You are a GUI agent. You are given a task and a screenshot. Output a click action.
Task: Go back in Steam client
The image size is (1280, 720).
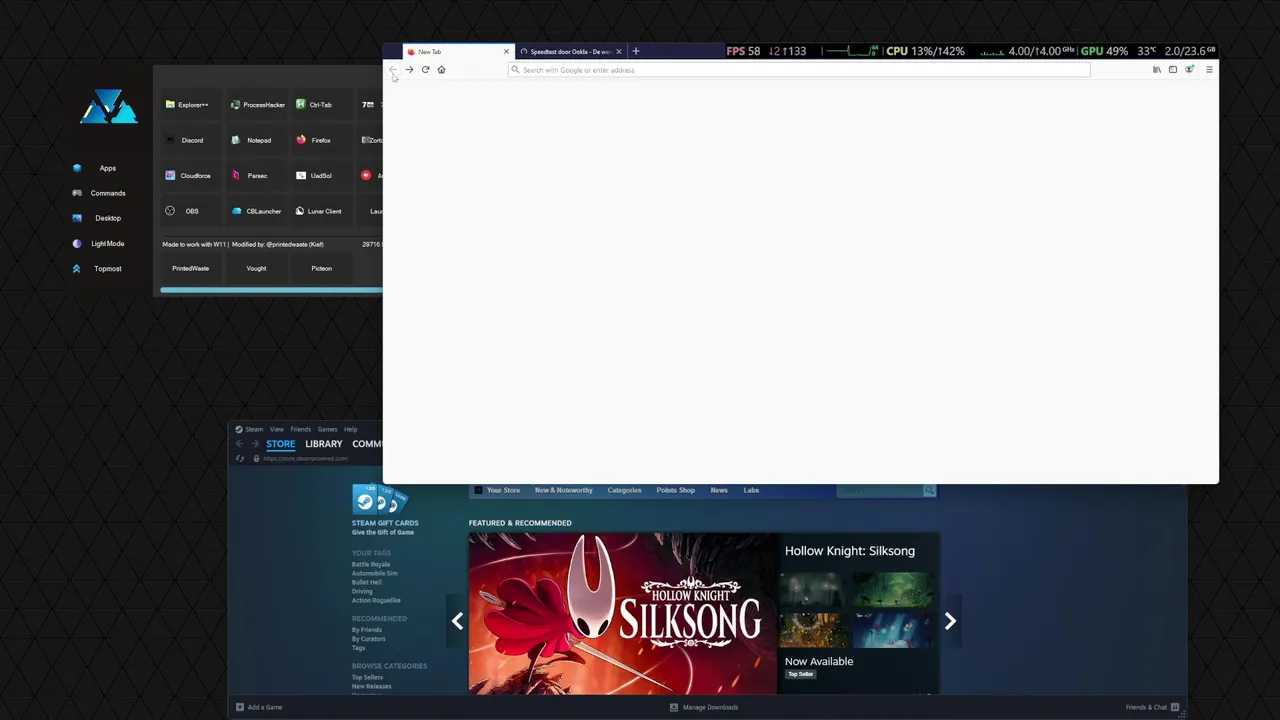point(239,444)
